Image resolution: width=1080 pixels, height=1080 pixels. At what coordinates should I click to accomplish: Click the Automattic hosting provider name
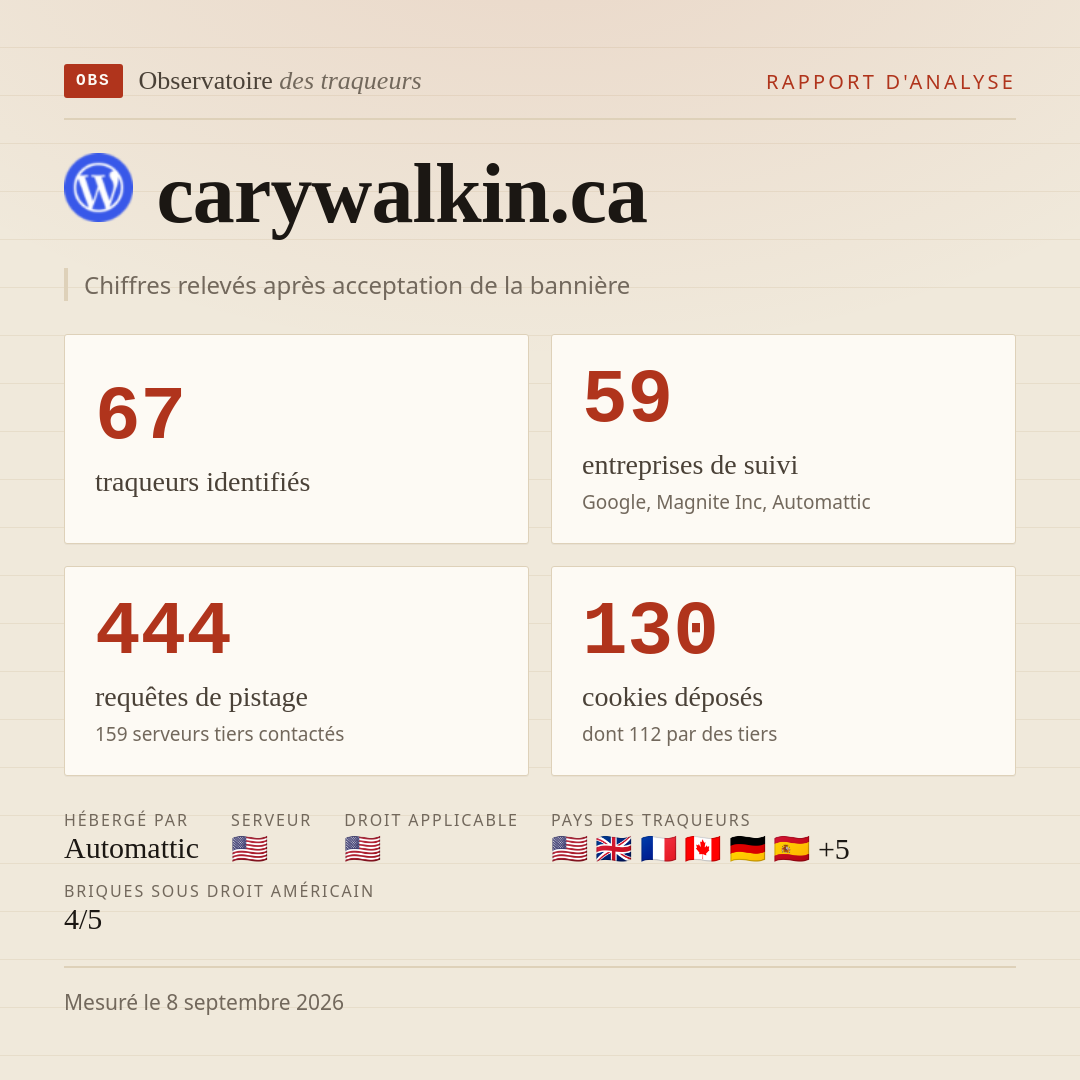[x=132, y=849]
